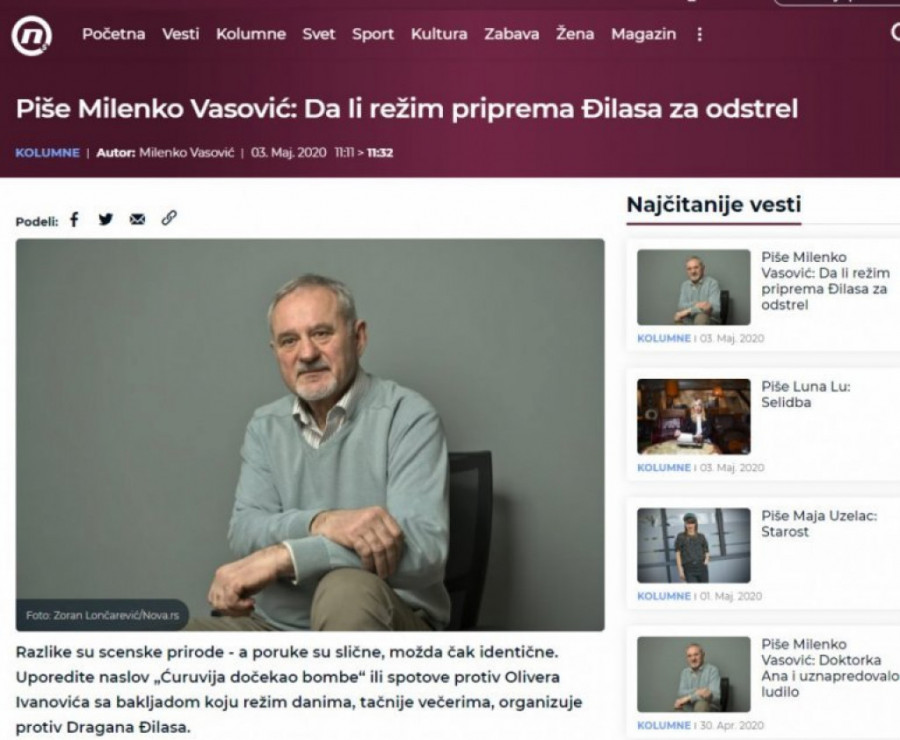Open author Milenko Vasović link
Image resolution: width=900 pixels, height=740 pixels.
pyautogui.click(x=187, y=153)
